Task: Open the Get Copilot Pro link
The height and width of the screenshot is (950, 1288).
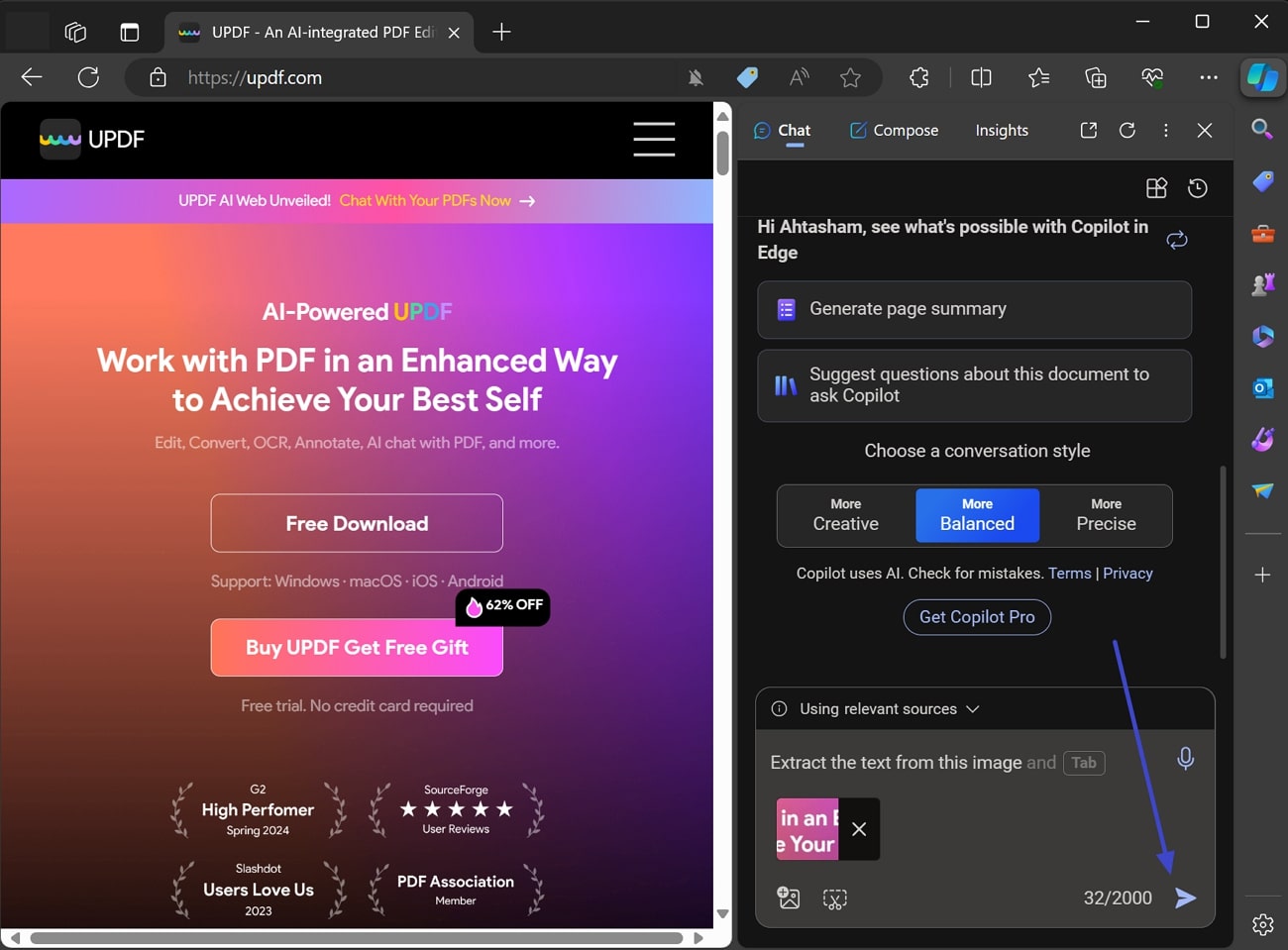Action: (x=977, y=616)
